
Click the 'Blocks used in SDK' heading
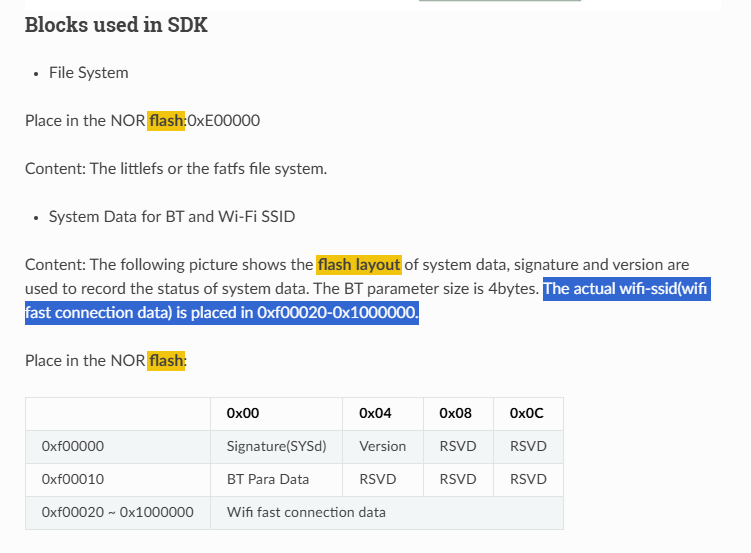click(116, 25)
